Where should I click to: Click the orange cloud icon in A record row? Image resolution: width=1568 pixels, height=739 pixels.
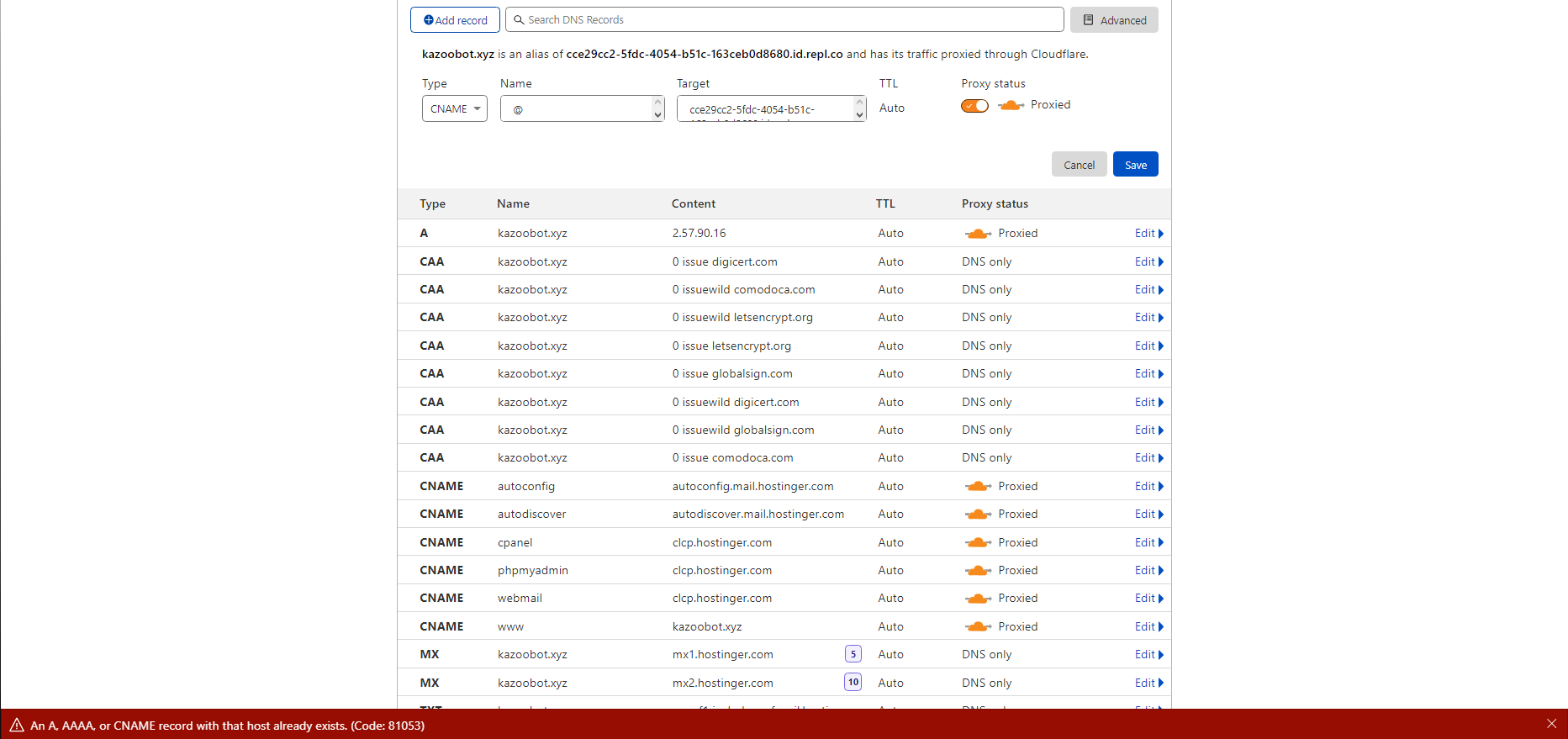(x=978, y=234)
